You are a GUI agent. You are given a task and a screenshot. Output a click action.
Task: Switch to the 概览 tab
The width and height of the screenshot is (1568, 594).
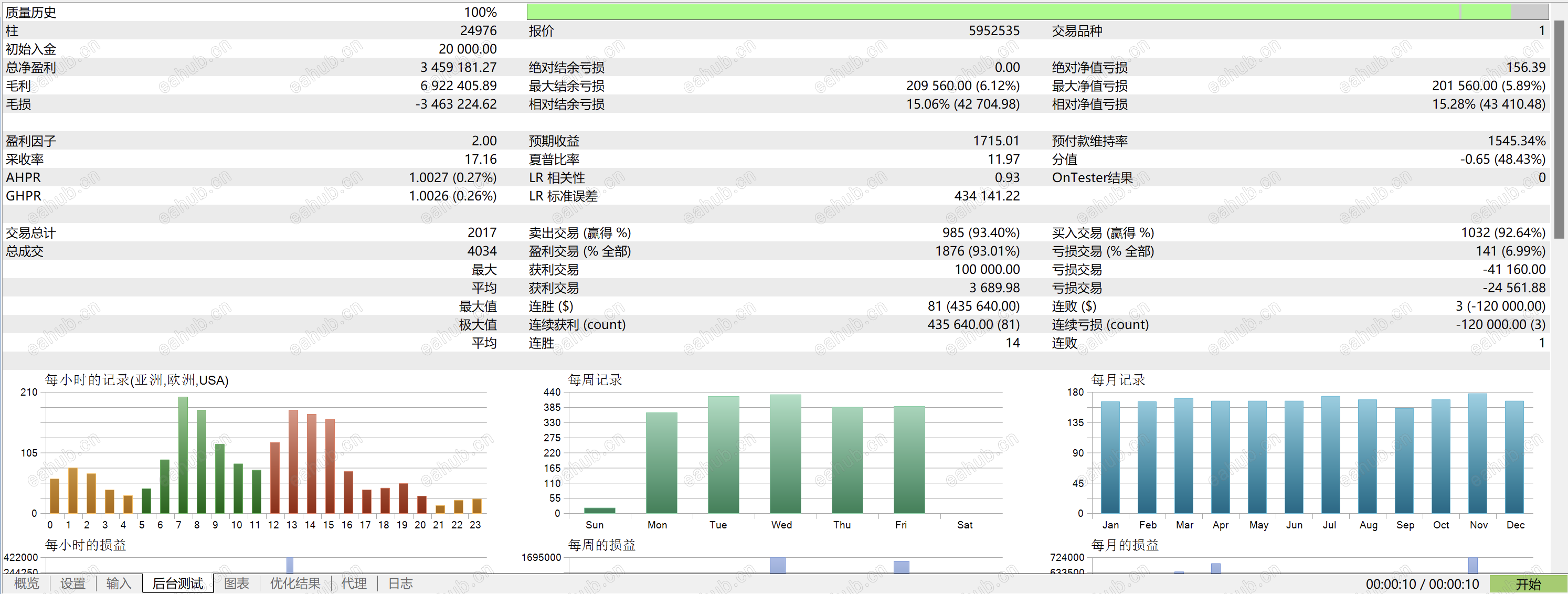[26, 583]
